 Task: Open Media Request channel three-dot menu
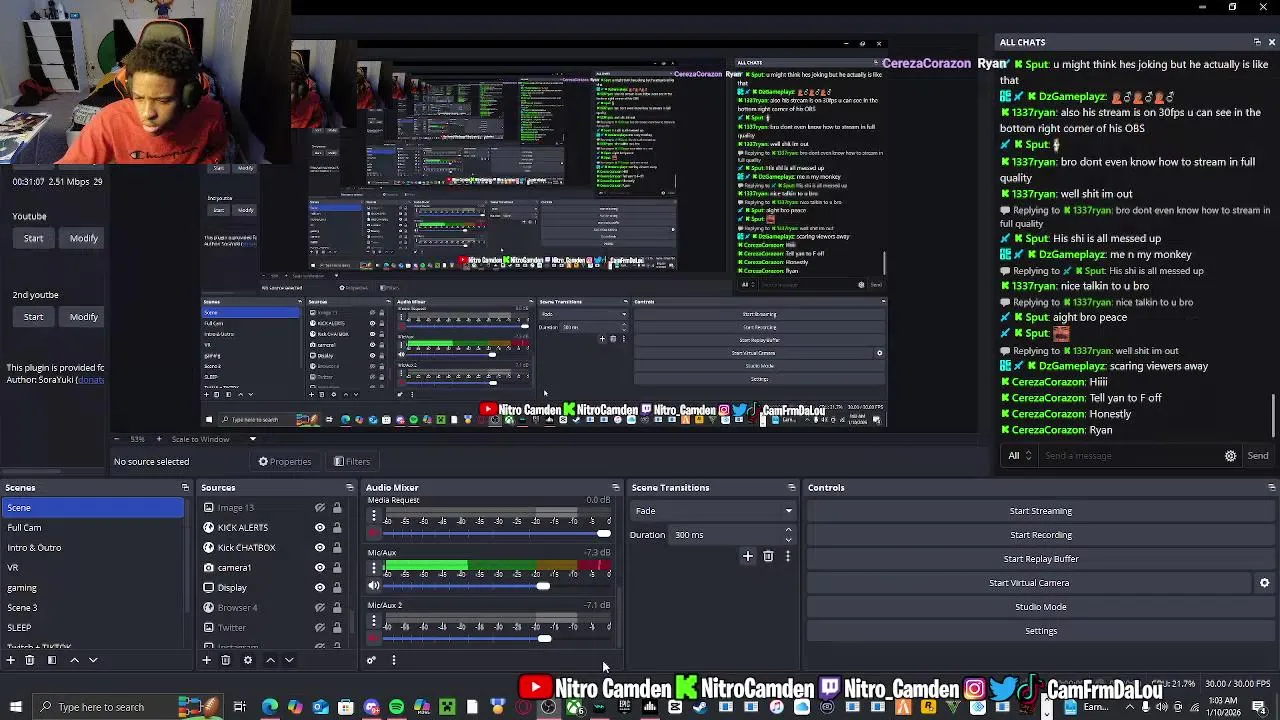(374, 516)
